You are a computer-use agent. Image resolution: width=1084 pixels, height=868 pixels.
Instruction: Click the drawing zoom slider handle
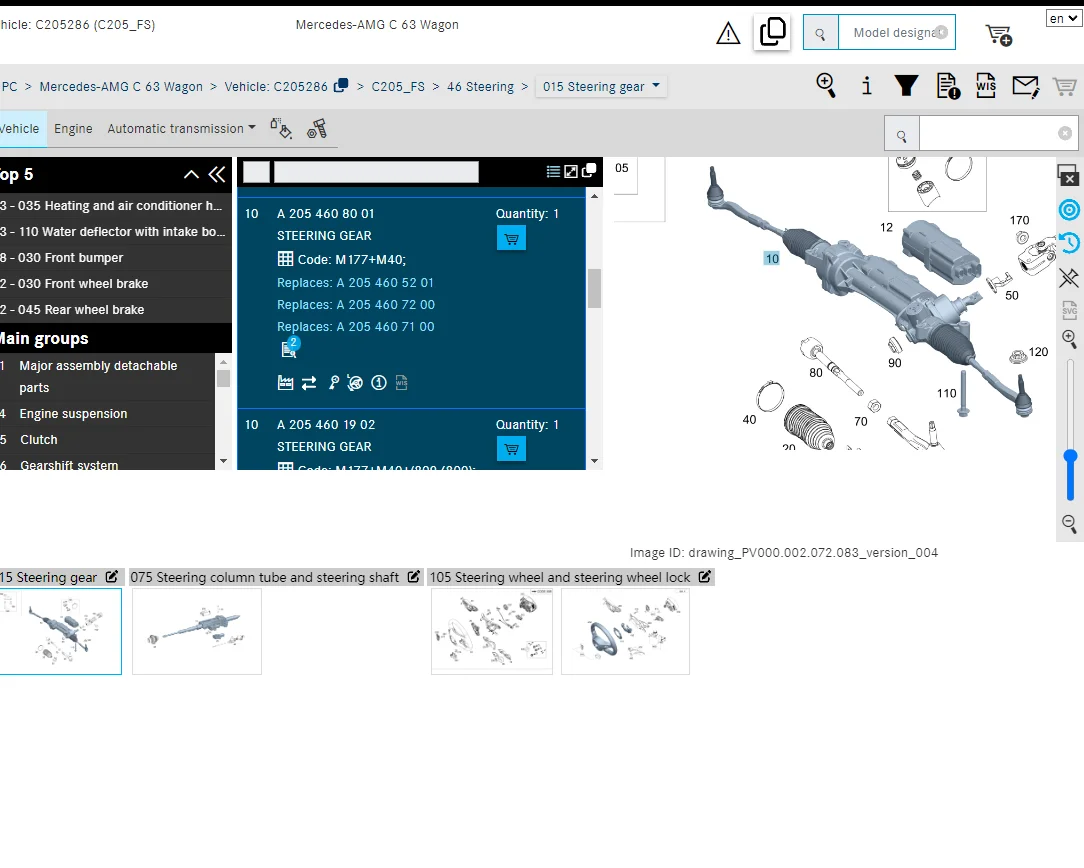[x=1070, y=457]
